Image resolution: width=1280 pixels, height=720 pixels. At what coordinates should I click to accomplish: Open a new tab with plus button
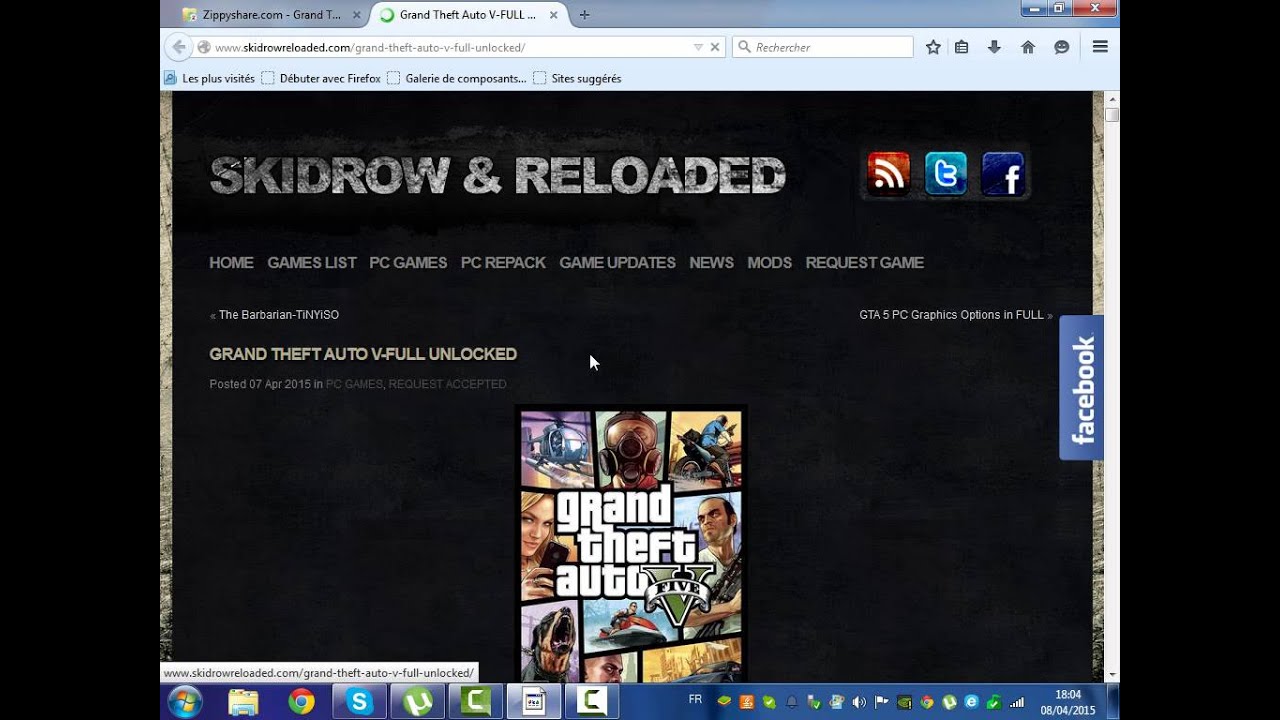point(584,15)
